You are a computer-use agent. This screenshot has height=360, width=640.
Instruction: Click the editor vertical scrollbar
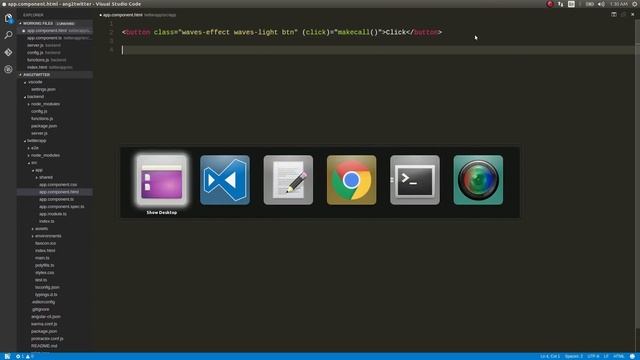point(637,186)
